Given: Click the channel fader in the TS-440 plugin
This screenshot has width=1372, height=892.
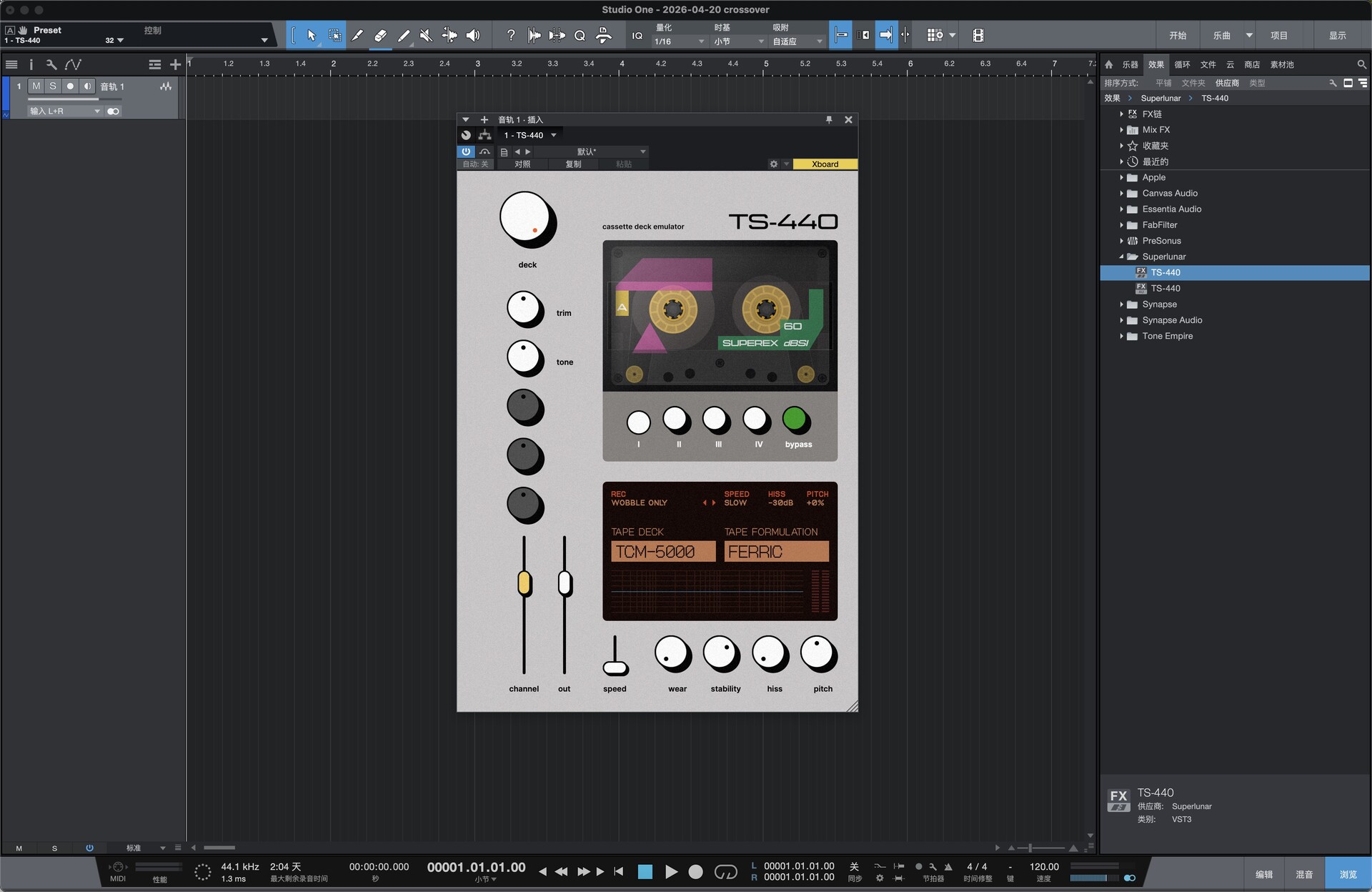Looking at the screenshot, I should (x=524, y=583).
